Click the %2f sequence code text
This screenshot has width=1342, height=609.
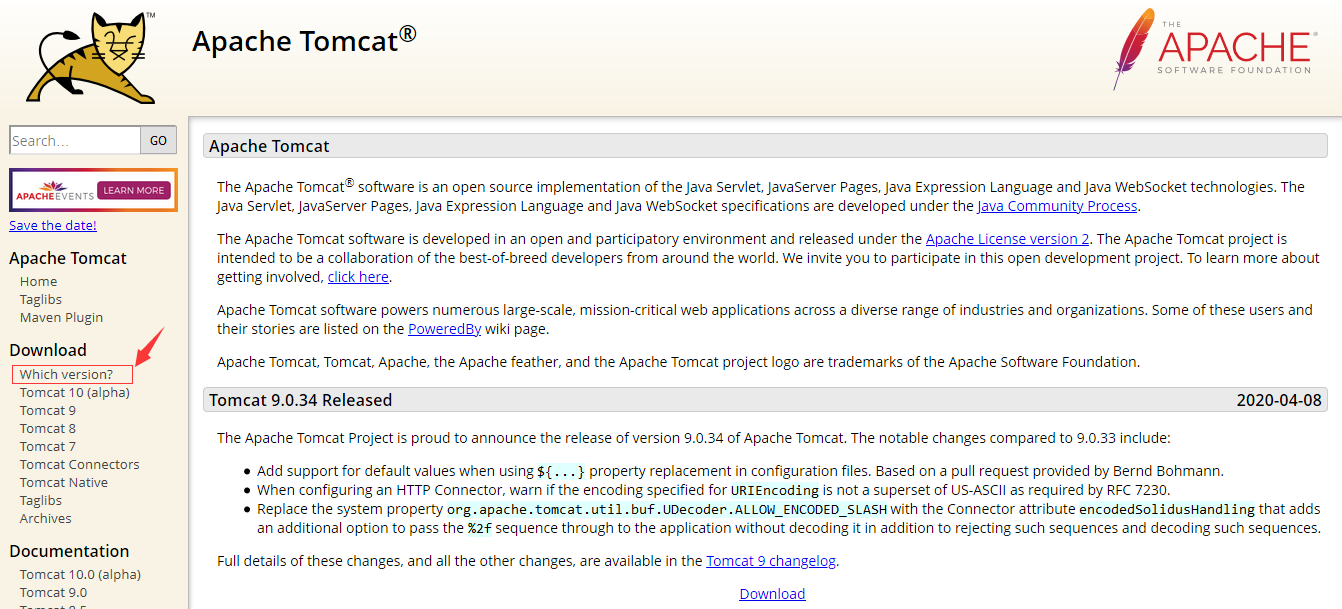point(480,528)
